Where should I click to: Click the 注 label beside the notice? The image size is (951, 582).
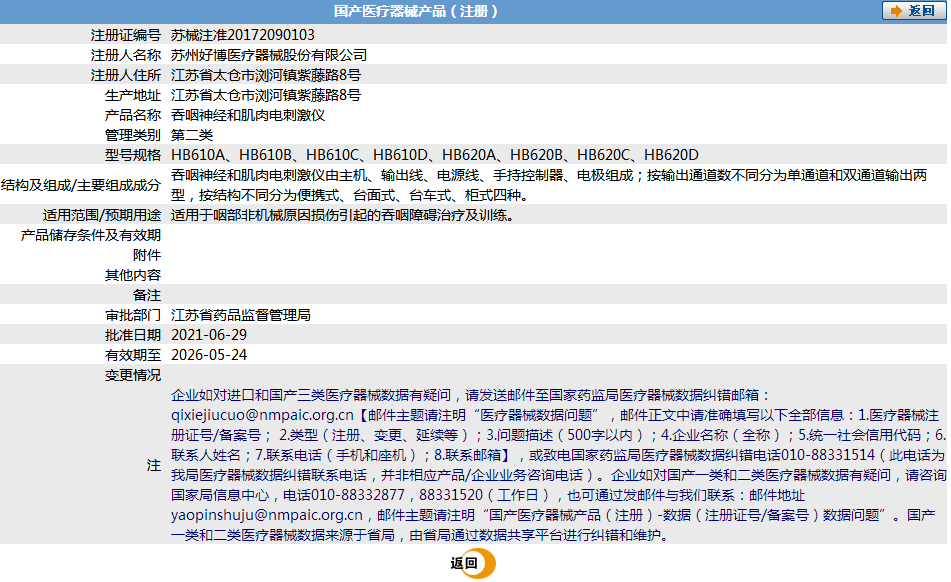pos(154,466)
